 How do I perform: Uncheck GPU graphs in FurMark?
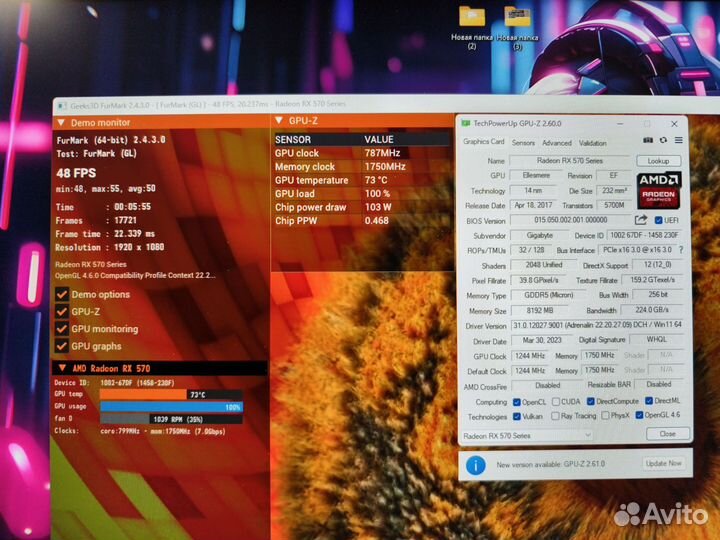click(62, 346)
